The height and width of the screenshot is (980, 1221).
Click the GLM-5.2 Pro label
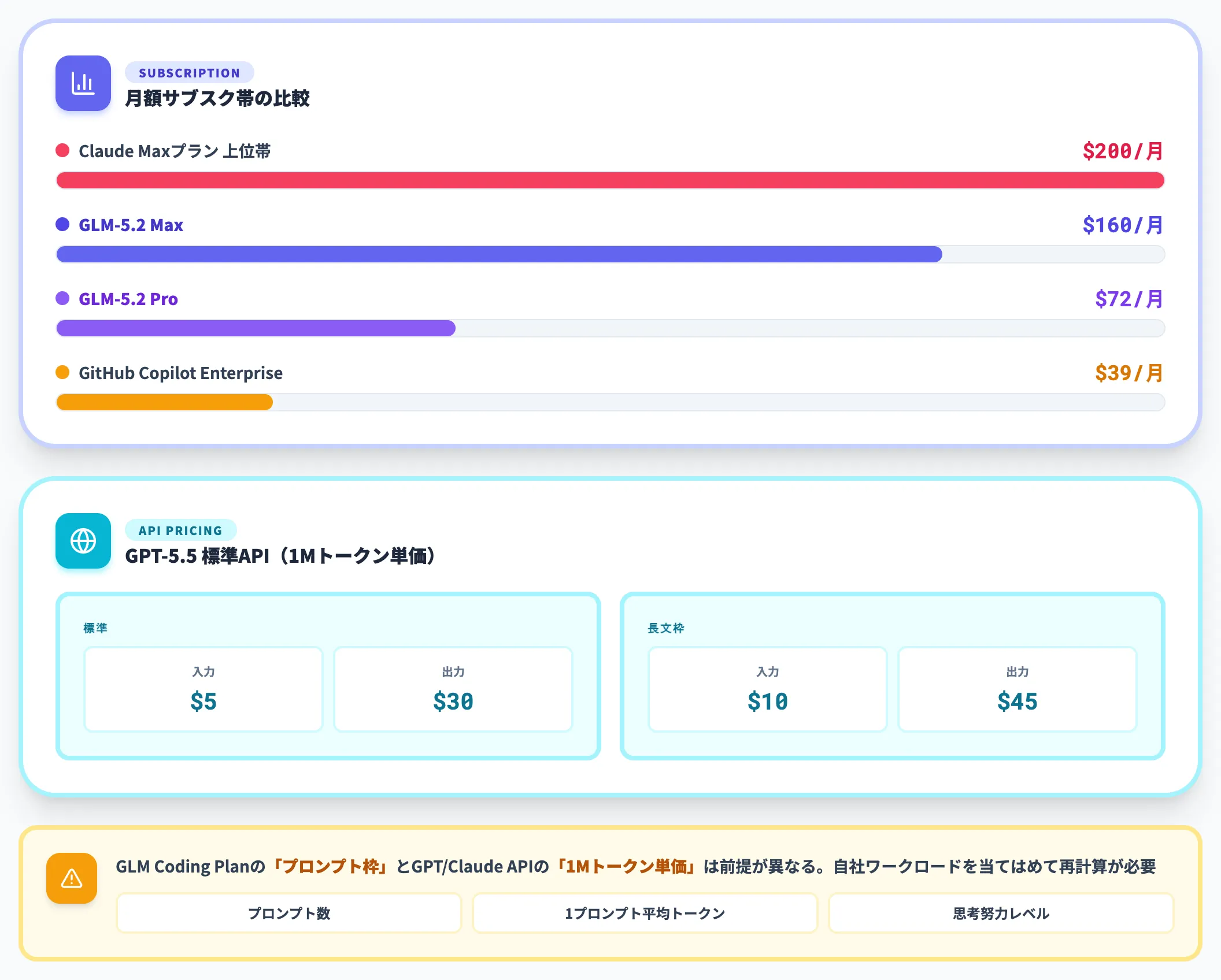tap(128, 299)
